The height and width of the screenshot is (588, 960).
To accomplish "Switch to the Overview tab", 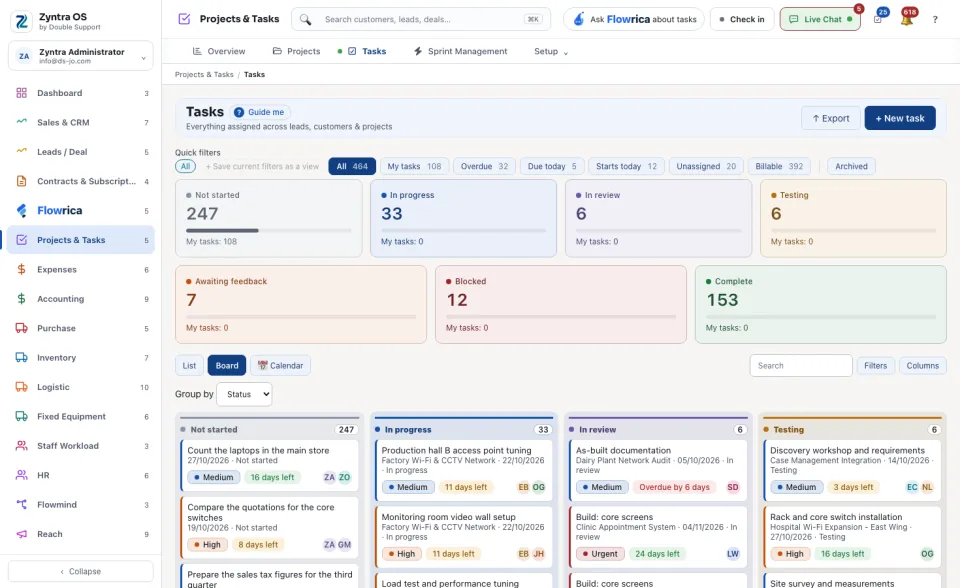I will tap(219, 51).
